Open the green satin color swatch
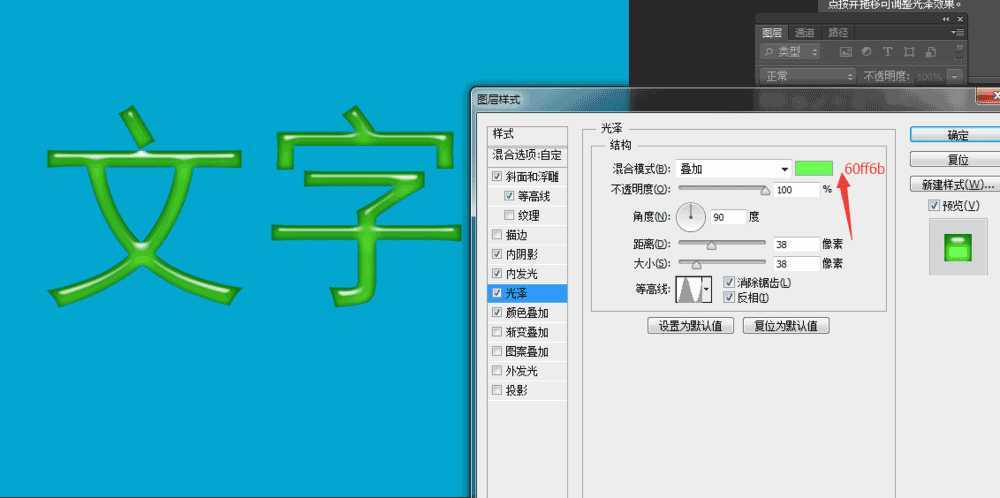Screen dimensions: 1000x498 tap(815, 168)
